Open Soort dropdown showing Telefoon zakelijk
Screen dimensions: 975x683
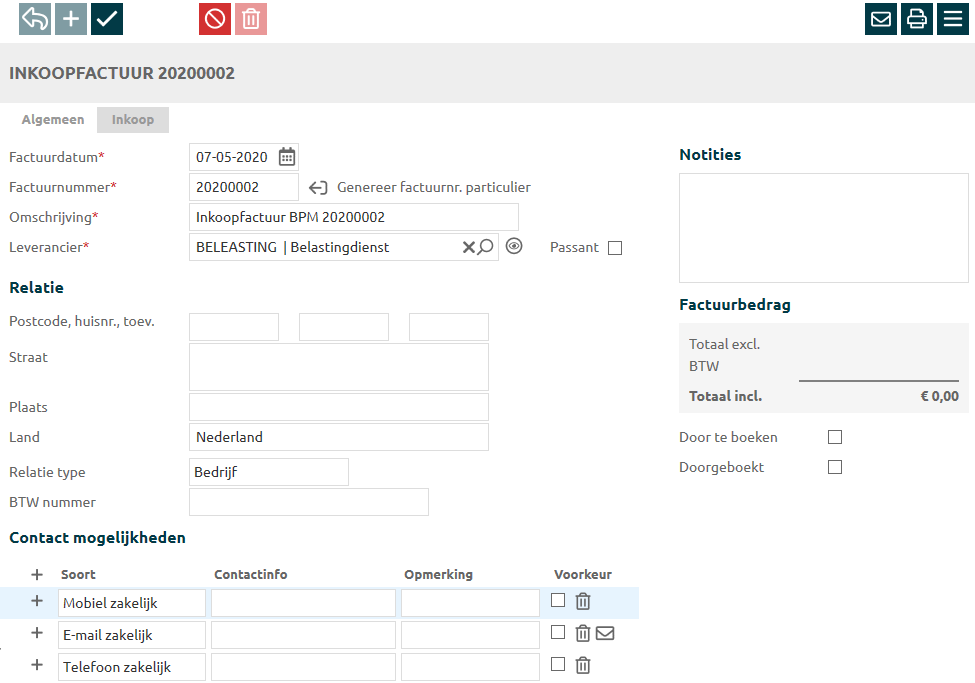(x=131, y=667)
